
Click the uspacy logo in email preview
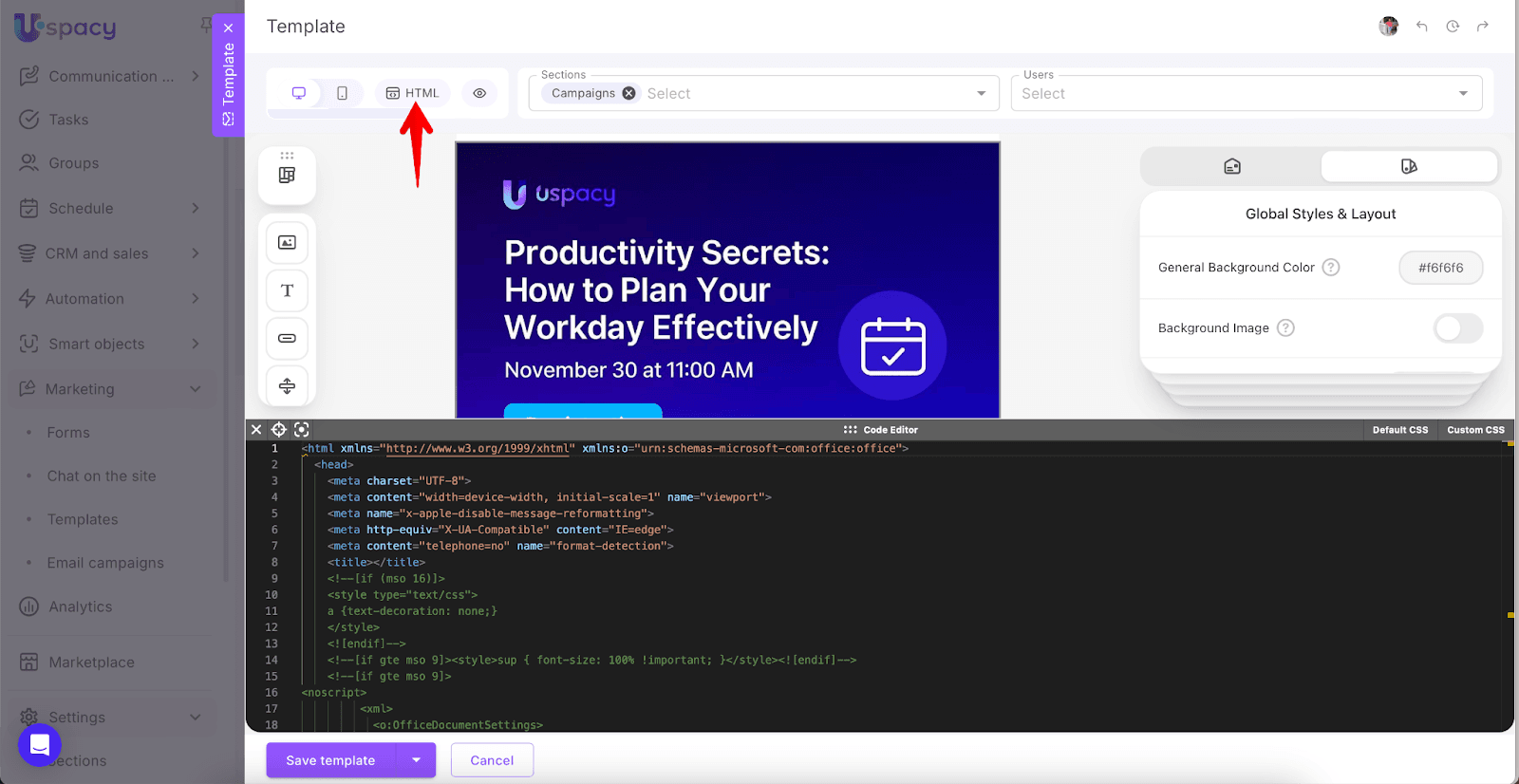tap(559, 195)
